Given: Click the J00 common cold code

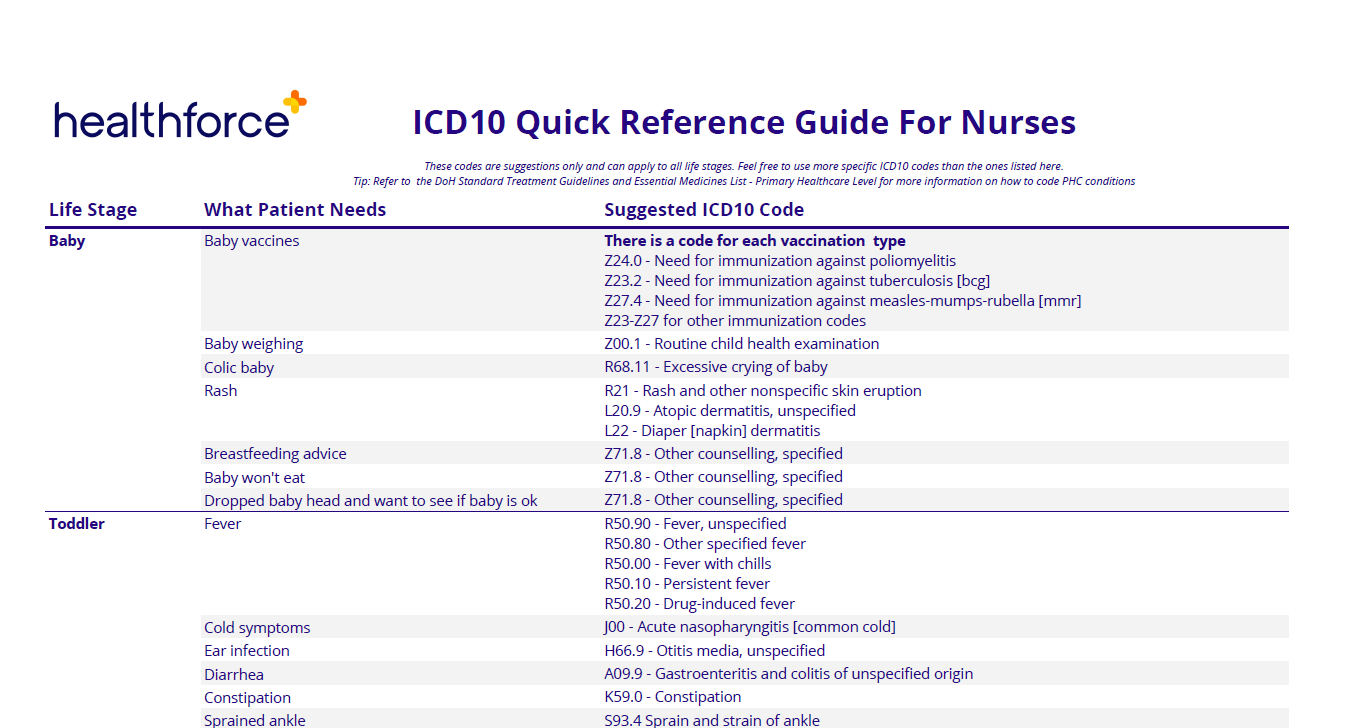Looking at the screenshot, I should click(746, 626).
